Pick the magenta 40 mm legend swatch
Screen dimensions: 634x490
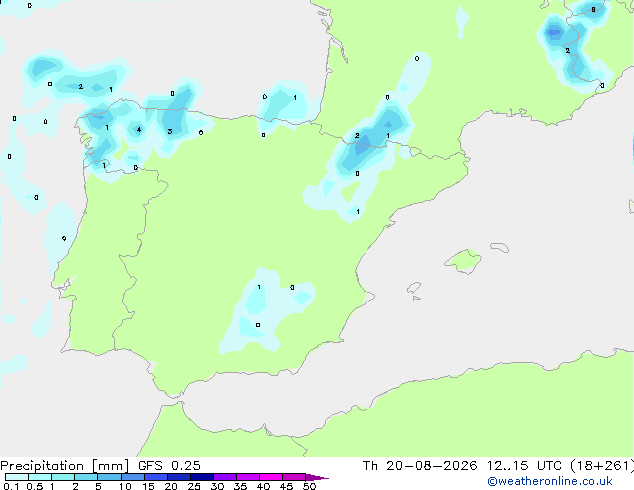click(x=271, y=477)
